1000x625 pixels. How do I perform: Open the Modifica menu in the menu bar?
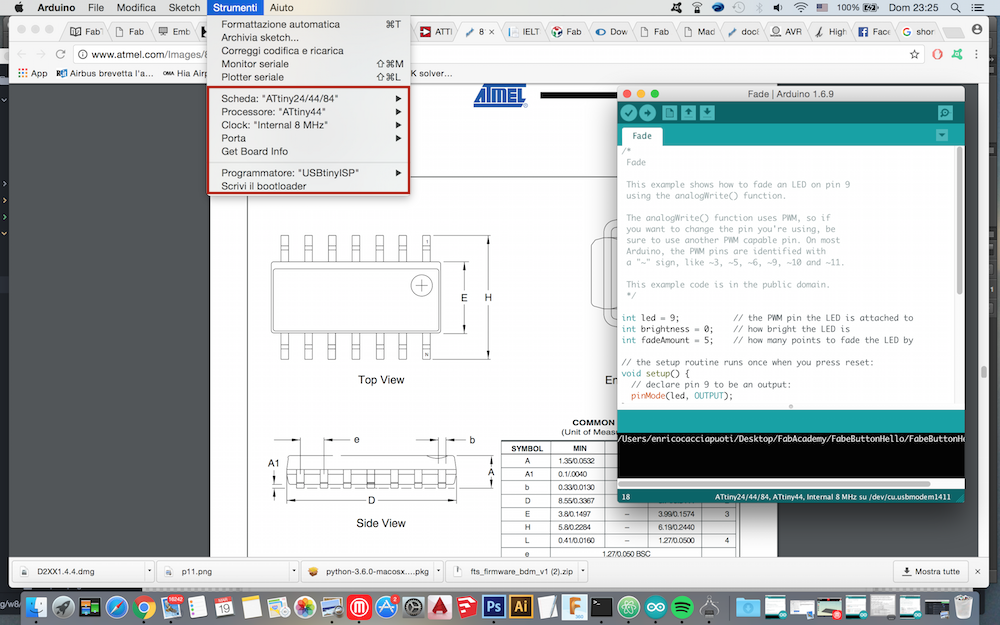pyautogui.click(x=136, y=8)
